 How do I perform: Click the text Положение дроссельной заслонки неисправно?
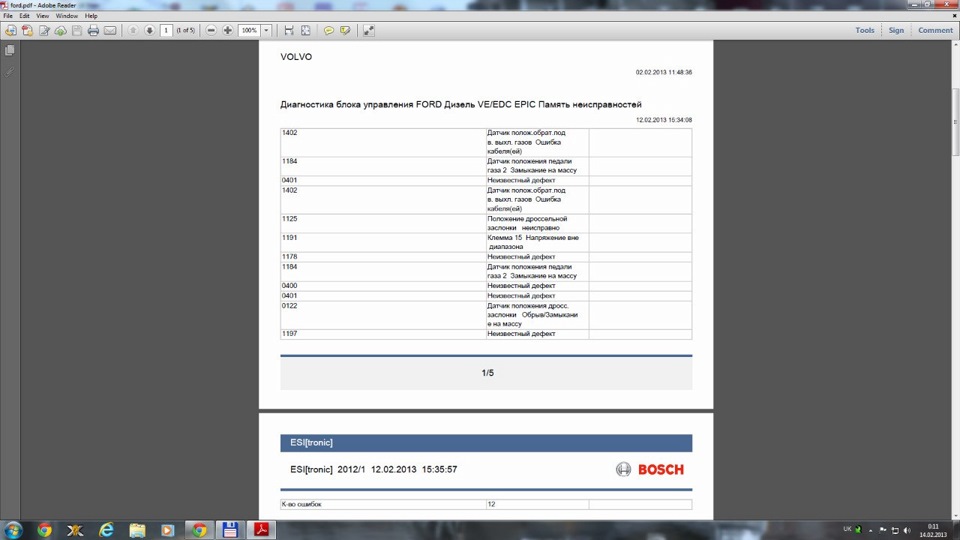coord(527,223)
